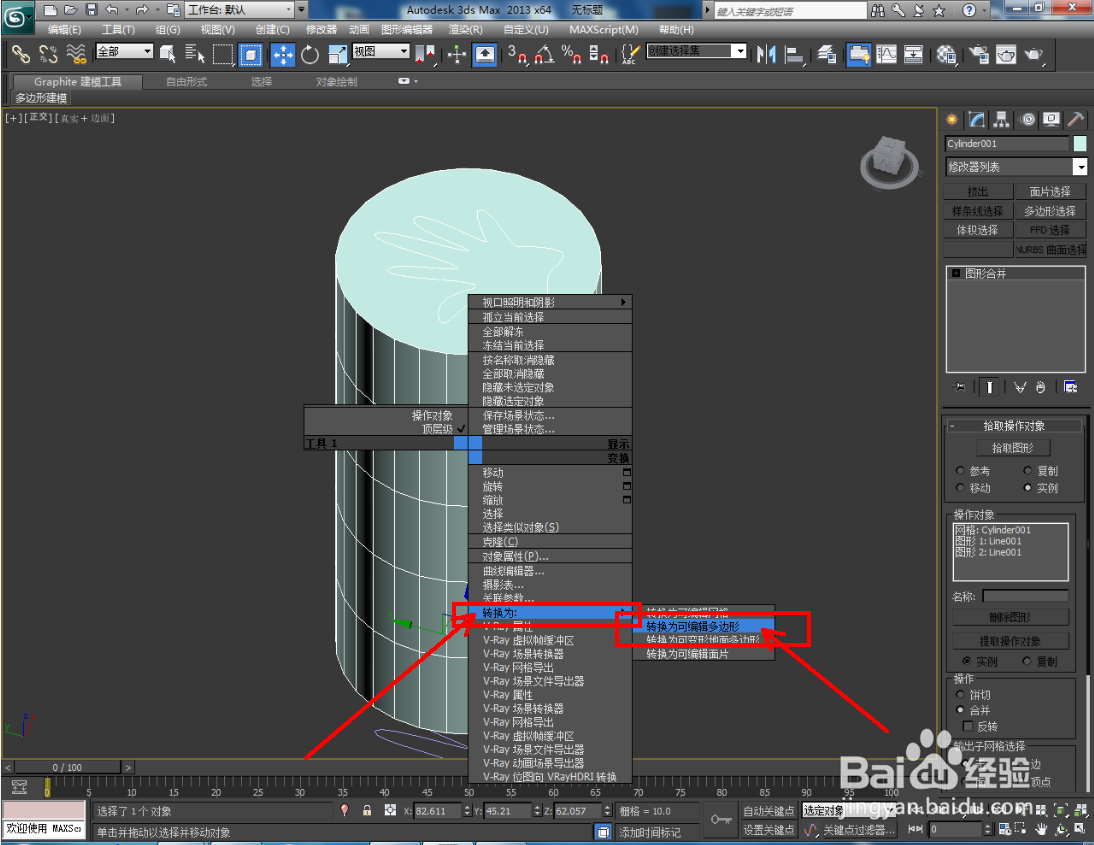Open the Curve Editor toolbar icon
1094x845 pixels.
click(886, 54)
